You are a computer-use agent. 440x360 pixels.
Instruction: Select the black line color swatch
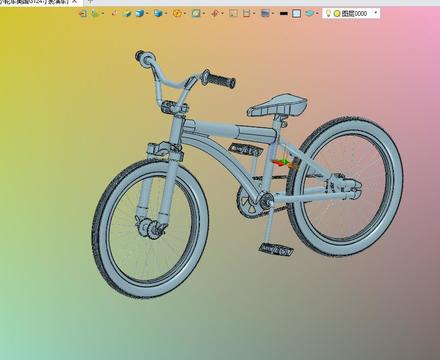[x=284, y=14]
